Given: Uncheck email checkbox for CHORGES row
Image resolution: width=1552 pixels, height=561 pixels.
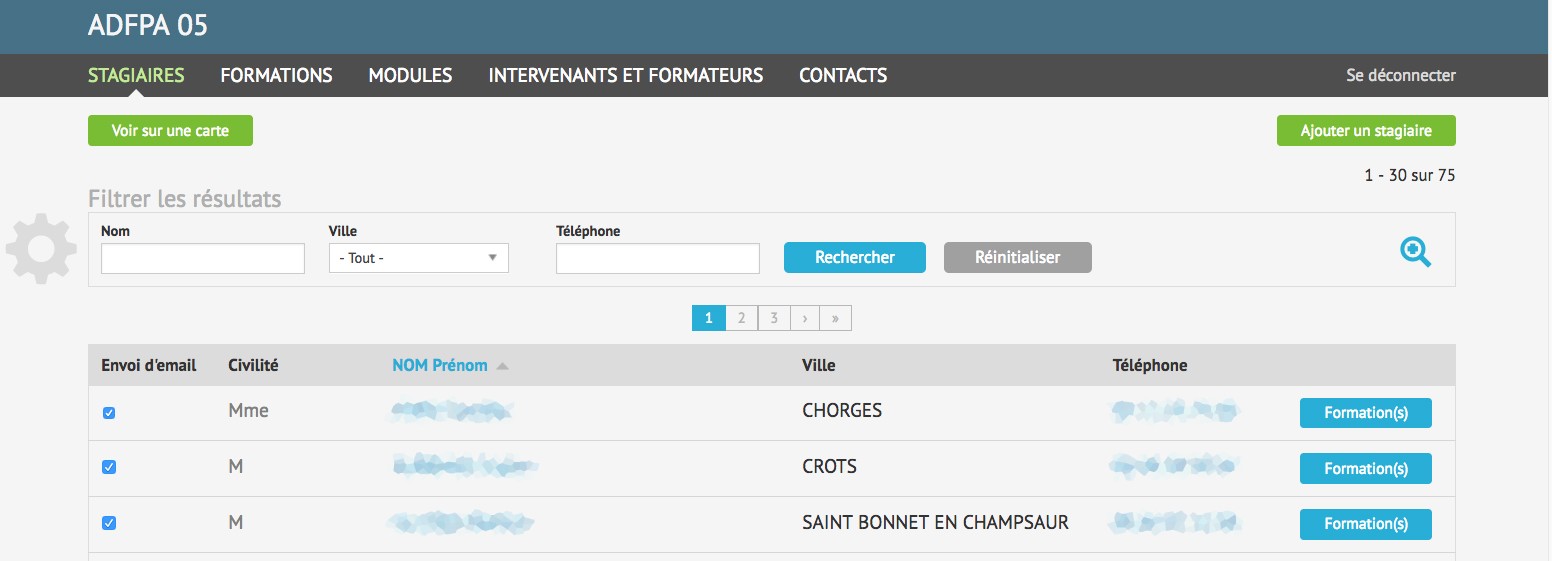Looking at the screenshot, I should tap(109, 412).
